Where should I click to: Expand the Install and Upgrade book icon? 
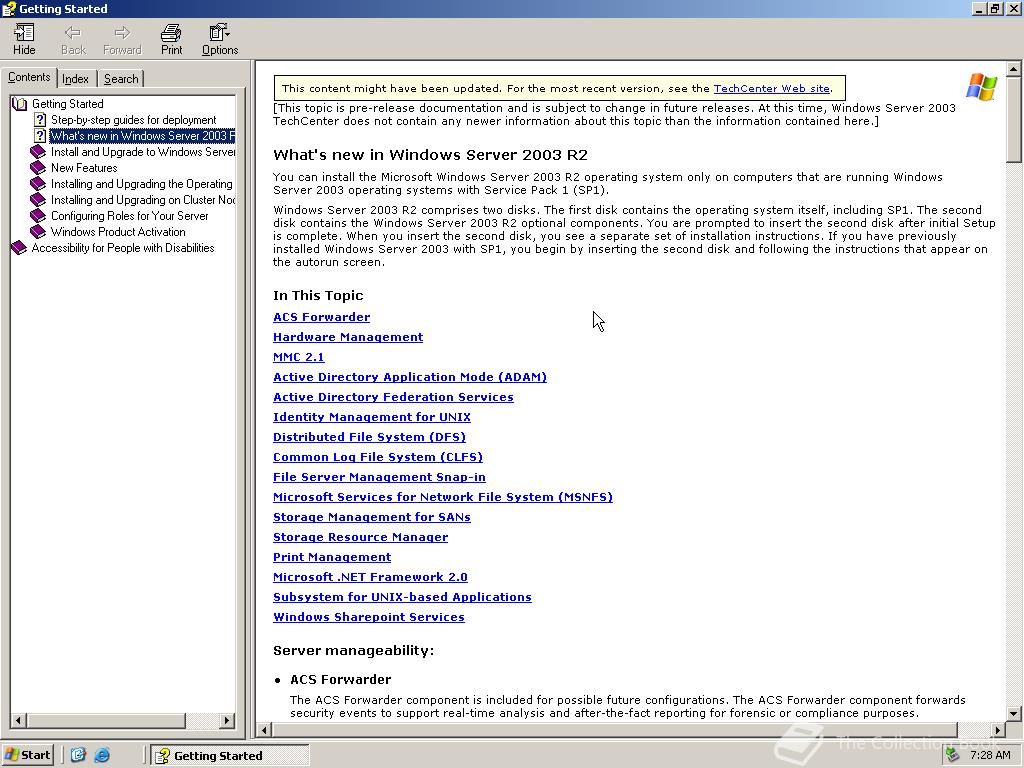[x=39, y=152]
